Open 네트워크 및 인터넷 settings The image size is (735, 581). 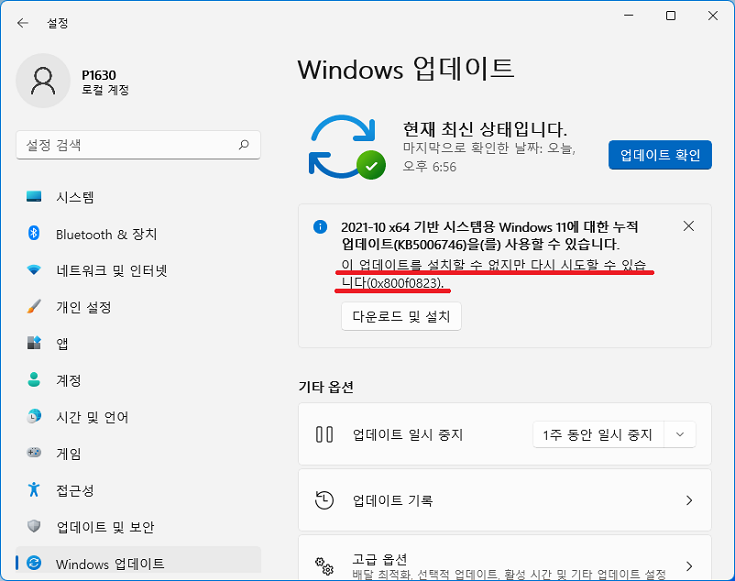coord(138,270)
